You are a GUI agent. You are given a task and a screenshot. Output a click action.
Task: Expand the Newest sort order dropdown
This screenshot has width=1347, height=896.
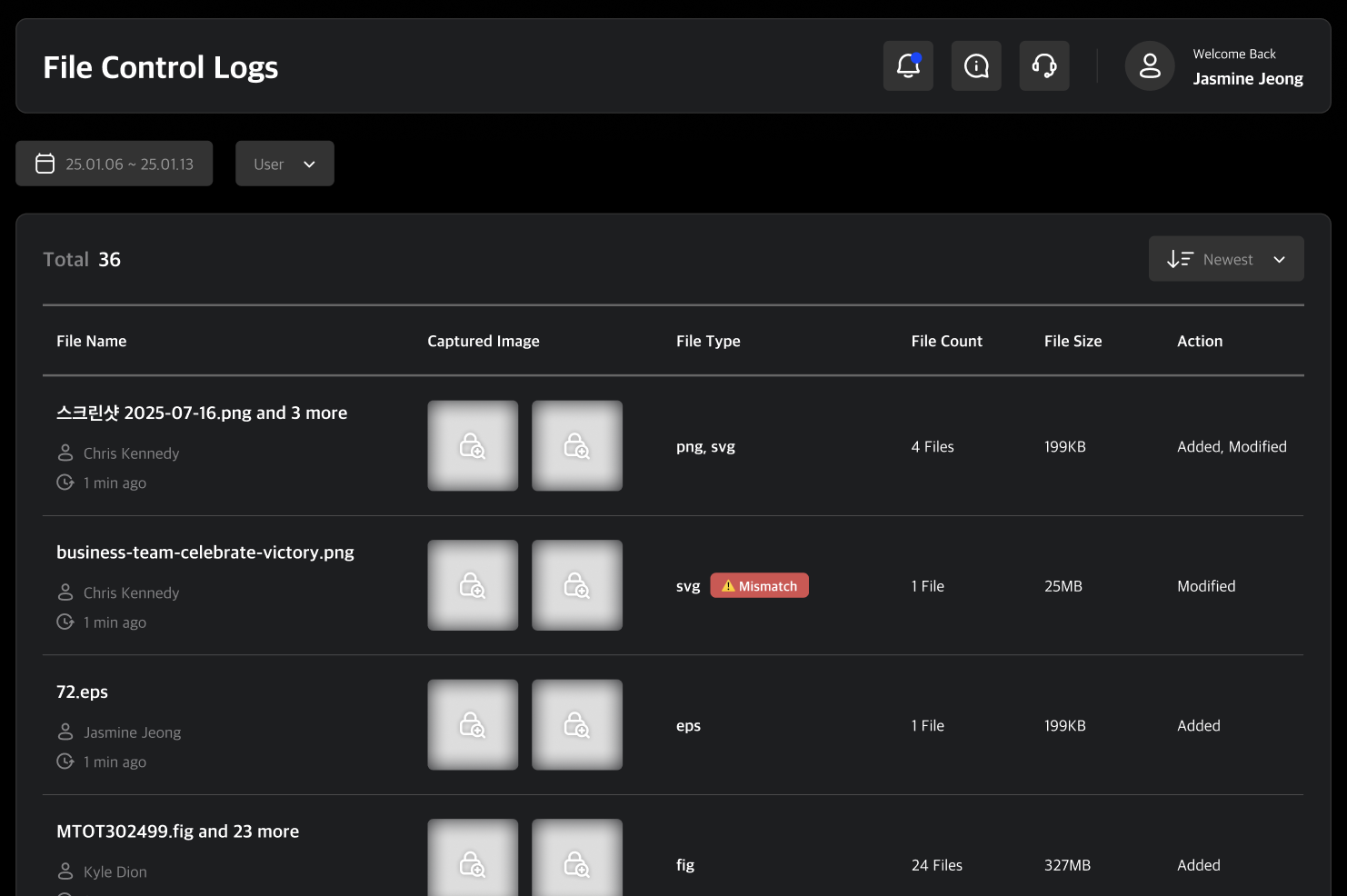[1226, 258]
